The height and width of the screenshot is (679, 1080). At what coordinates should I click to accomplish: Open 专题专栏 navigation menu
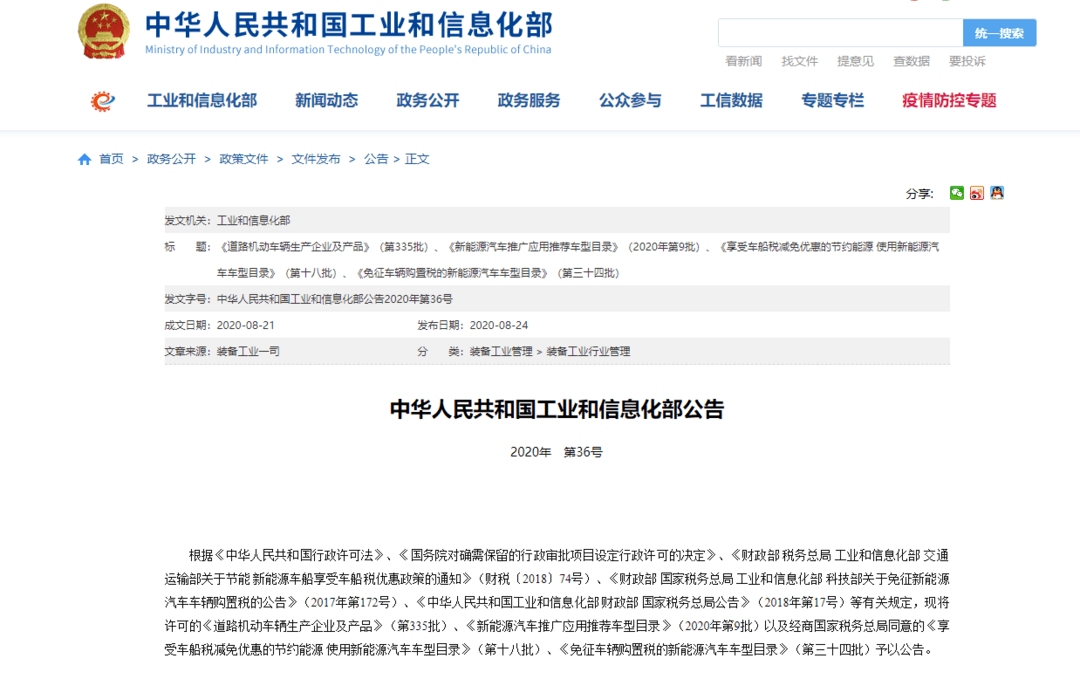pyautogui.click(x=833, y=101)
